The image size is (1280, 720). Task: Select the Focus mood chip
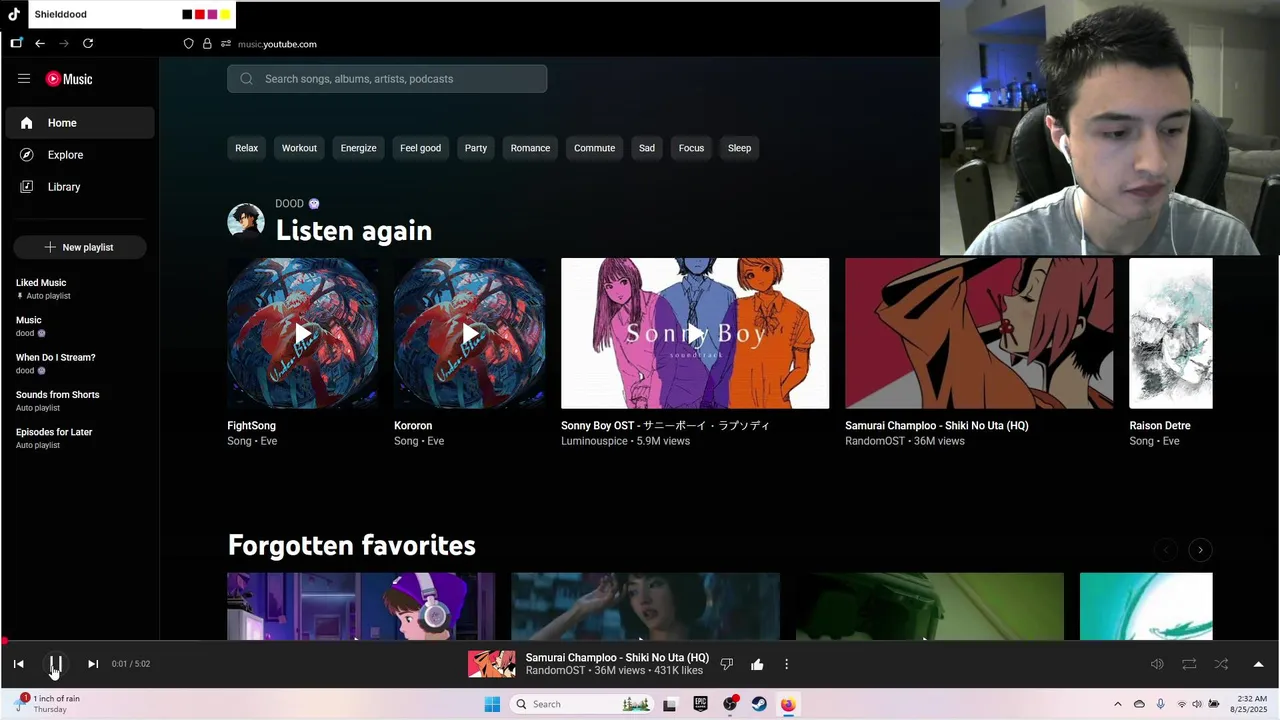click(x=691, y=148)
